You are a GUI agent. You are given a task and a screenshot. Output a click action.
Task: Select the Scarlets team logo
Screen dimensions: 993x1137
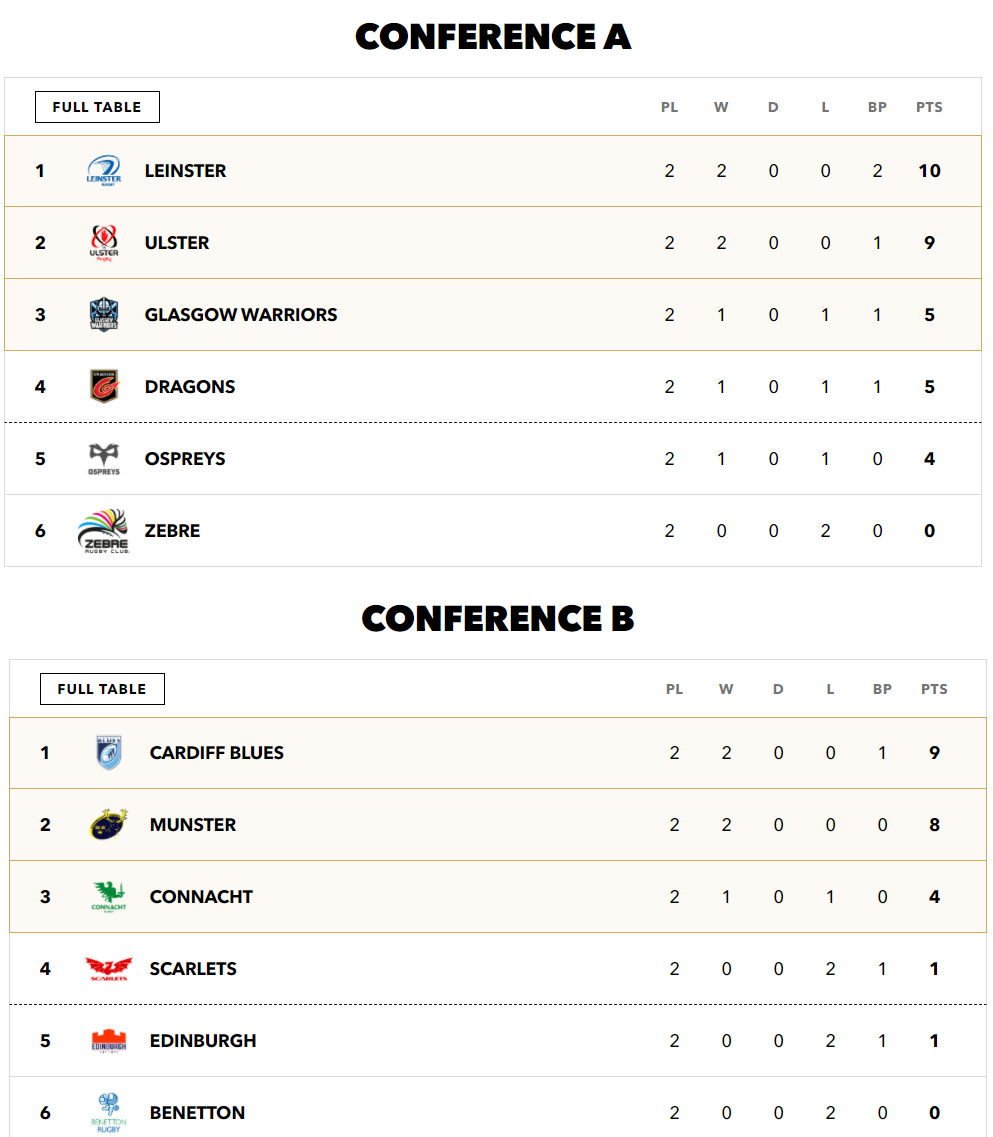coord(109,968)
